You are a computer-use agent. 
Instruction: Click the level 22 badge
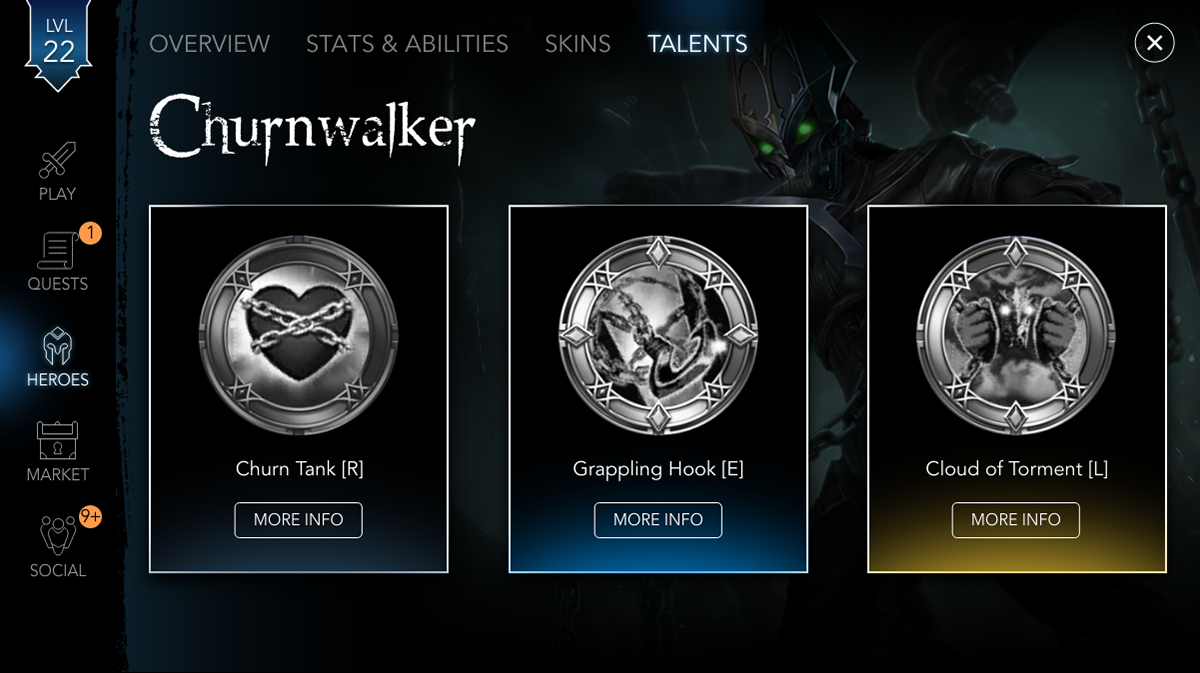pos(58,46)
